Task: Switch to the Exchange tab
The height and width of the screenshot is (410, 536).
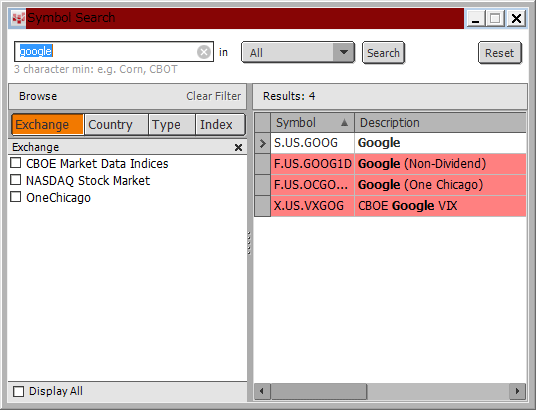Action: [x=48, y=124]
